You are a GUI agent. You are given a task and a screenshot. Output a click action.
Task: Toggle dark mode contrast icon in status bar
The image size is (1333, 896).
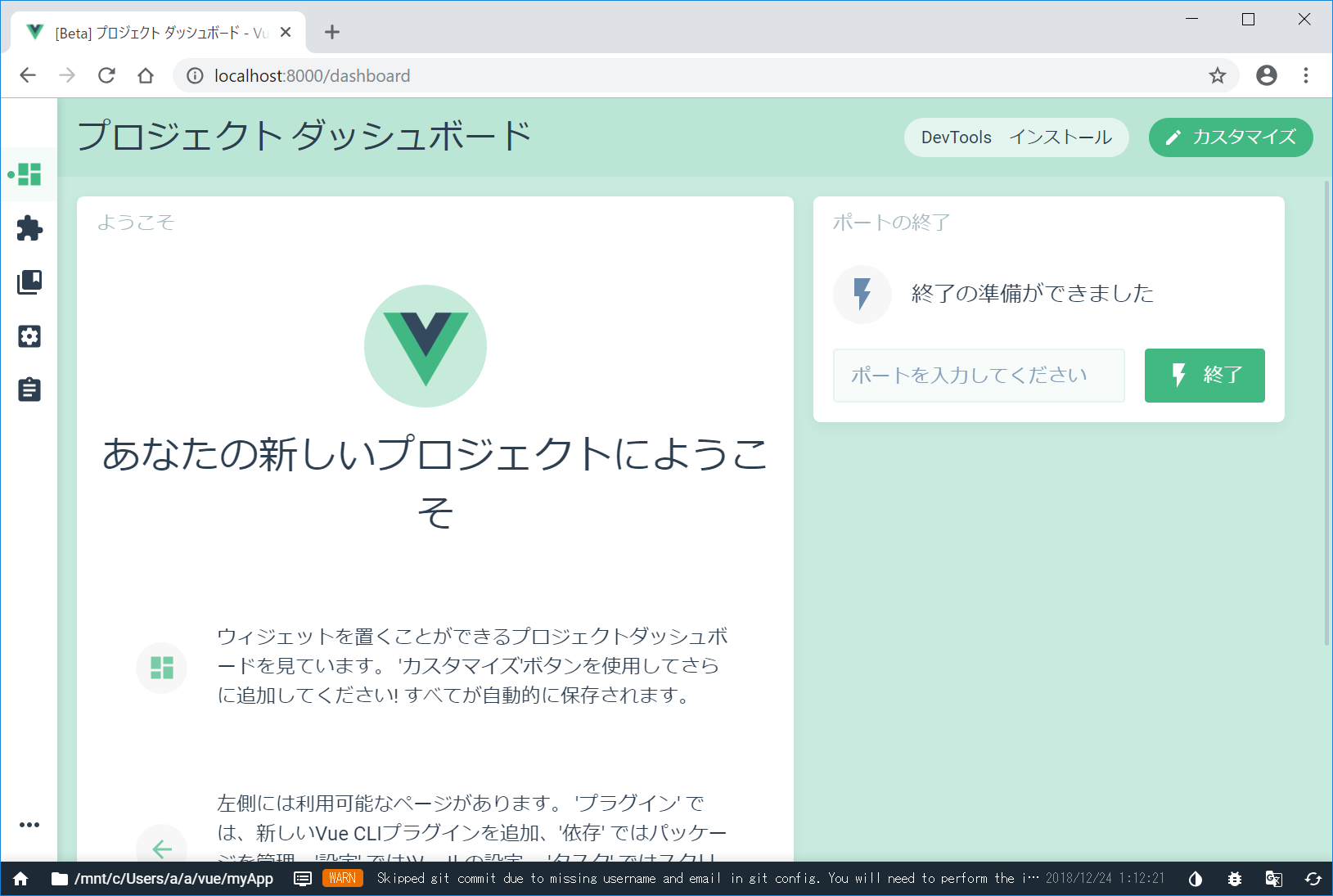(1196, 879)
